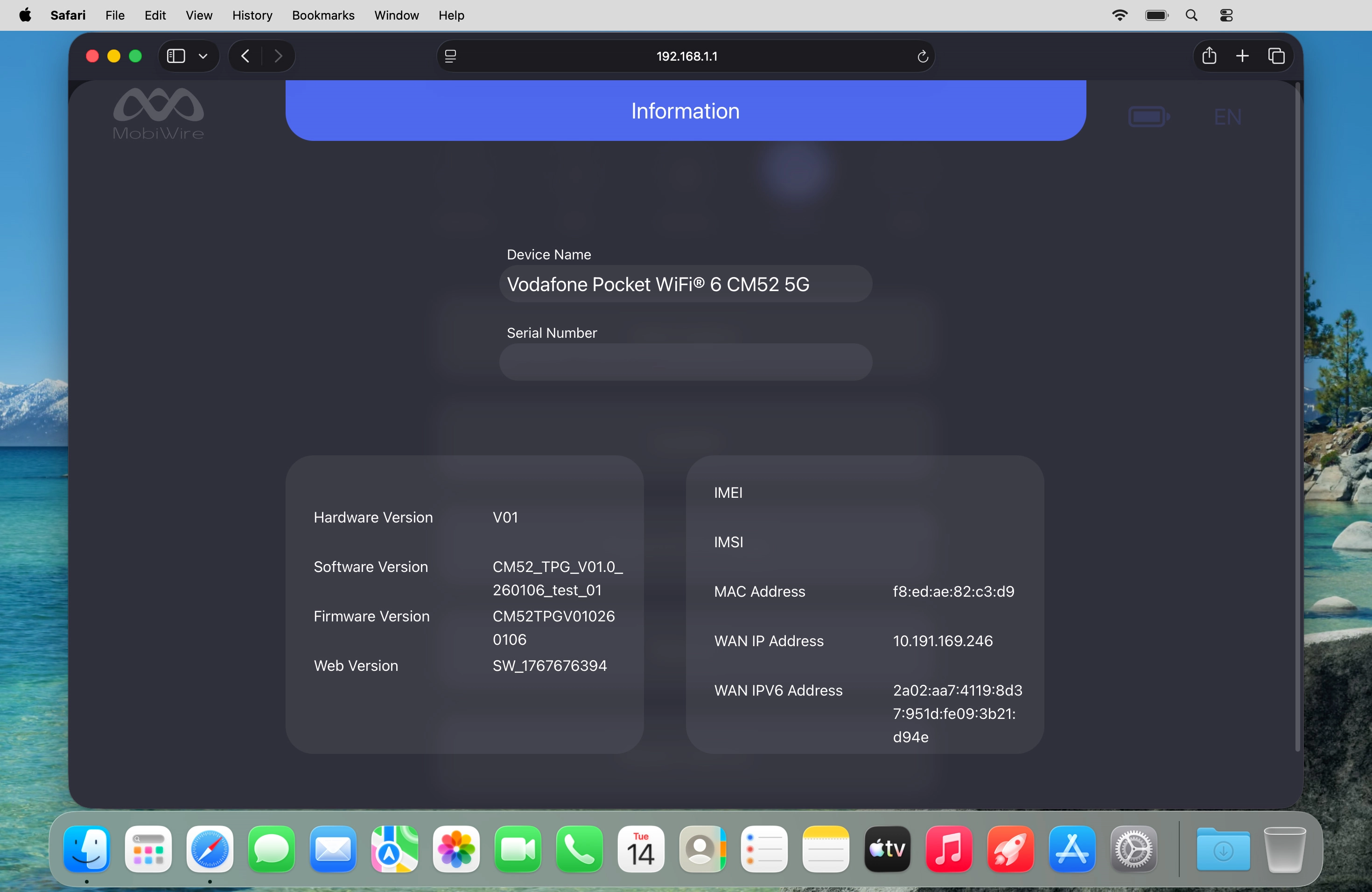Launch the App Store from the Dock
This screenshot has width=1372, height=892.
tap(1071, 850)
